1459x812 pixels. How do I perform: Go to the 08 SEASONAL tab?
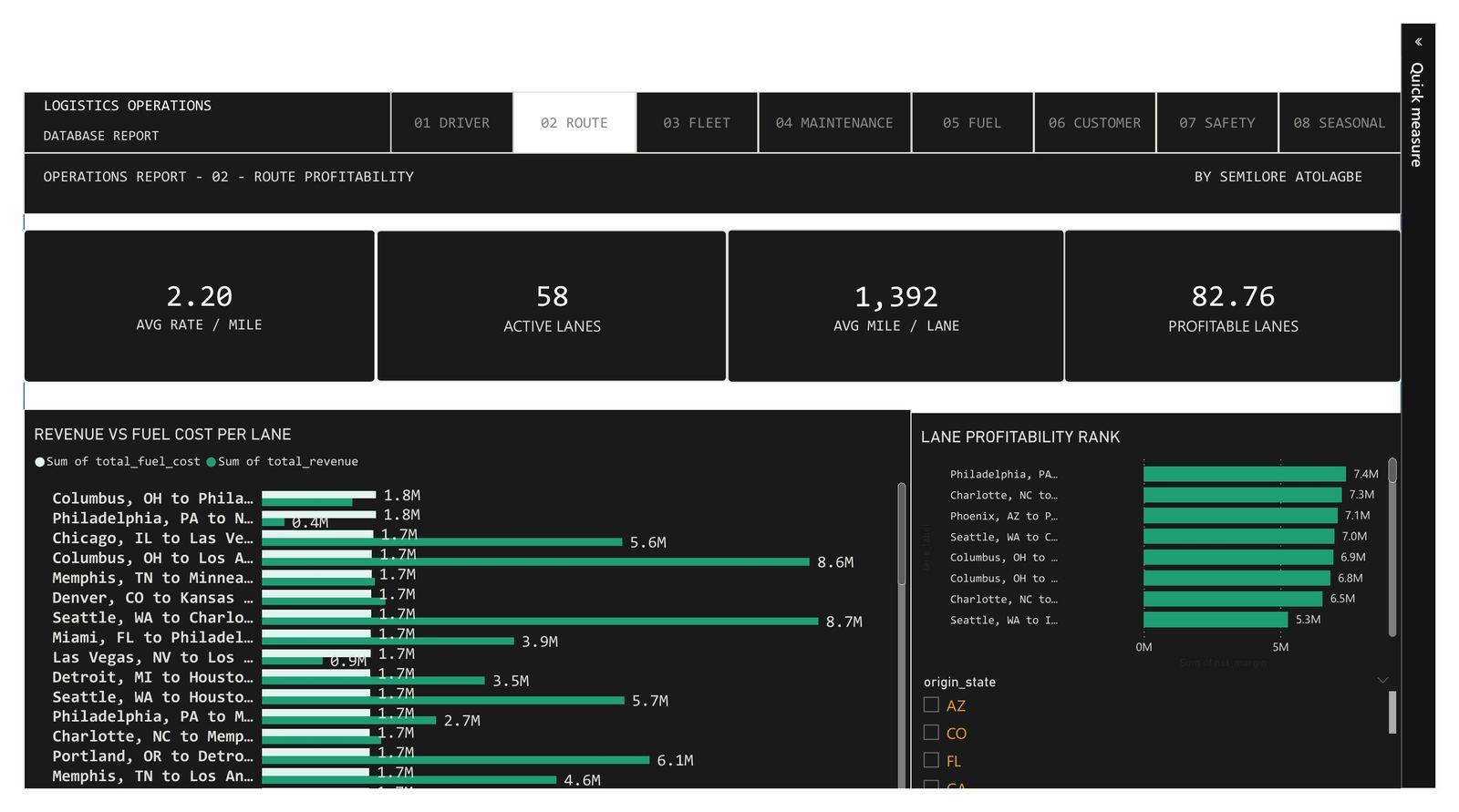[x=1340, y=123]
